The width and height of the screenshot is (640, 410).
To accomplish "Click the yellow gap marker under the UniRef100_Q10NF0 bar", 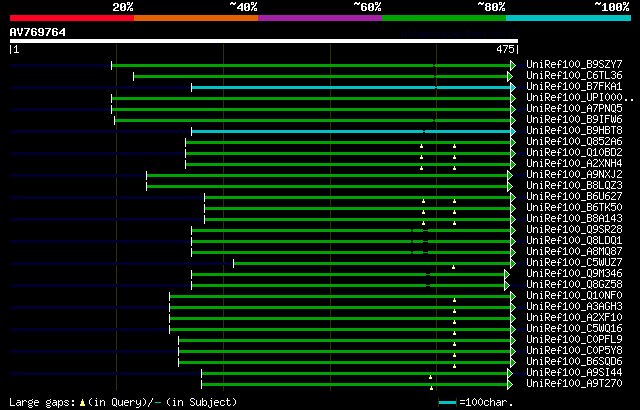I will pos(454,300).
